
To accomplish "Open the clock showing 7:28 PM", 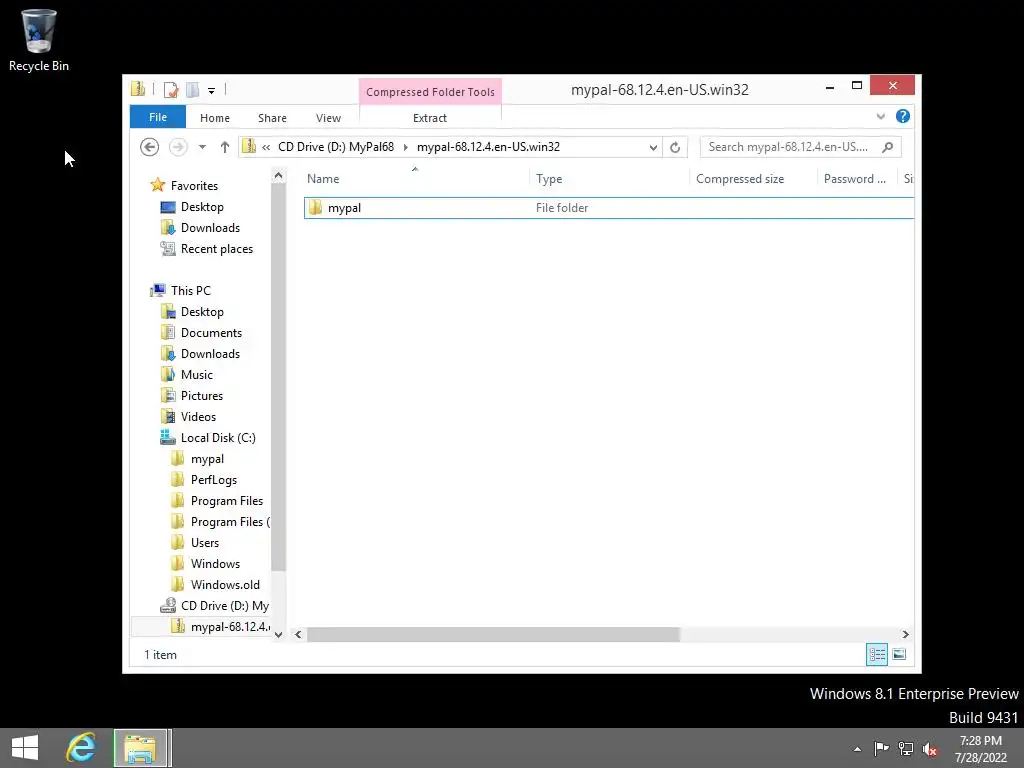I will (x=981, y=749).
